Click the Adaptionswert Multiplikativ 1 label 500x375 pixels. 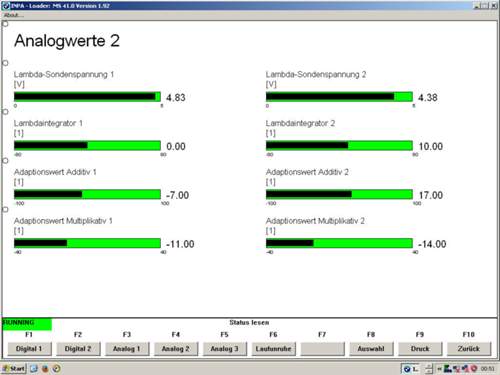[x=63, y=221]
